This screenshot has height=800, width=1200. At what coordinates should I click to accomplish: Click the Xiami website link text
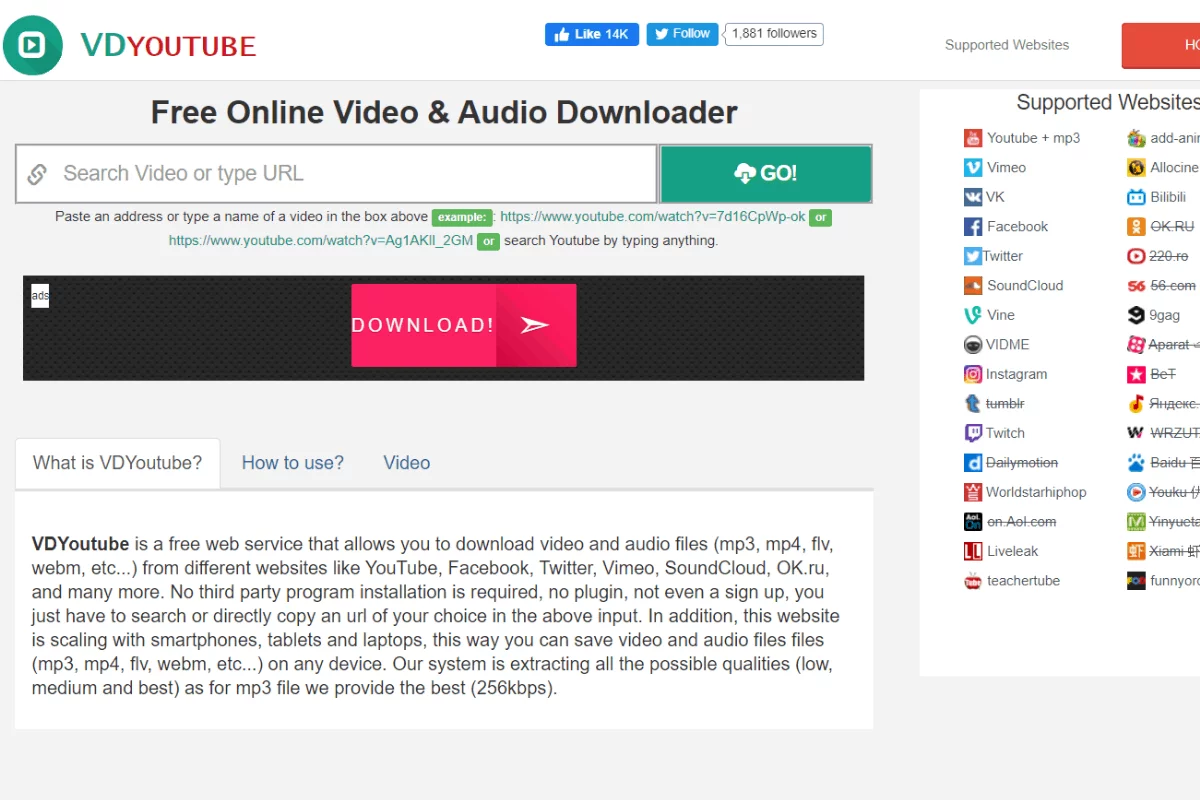(x=1174, y=551)
